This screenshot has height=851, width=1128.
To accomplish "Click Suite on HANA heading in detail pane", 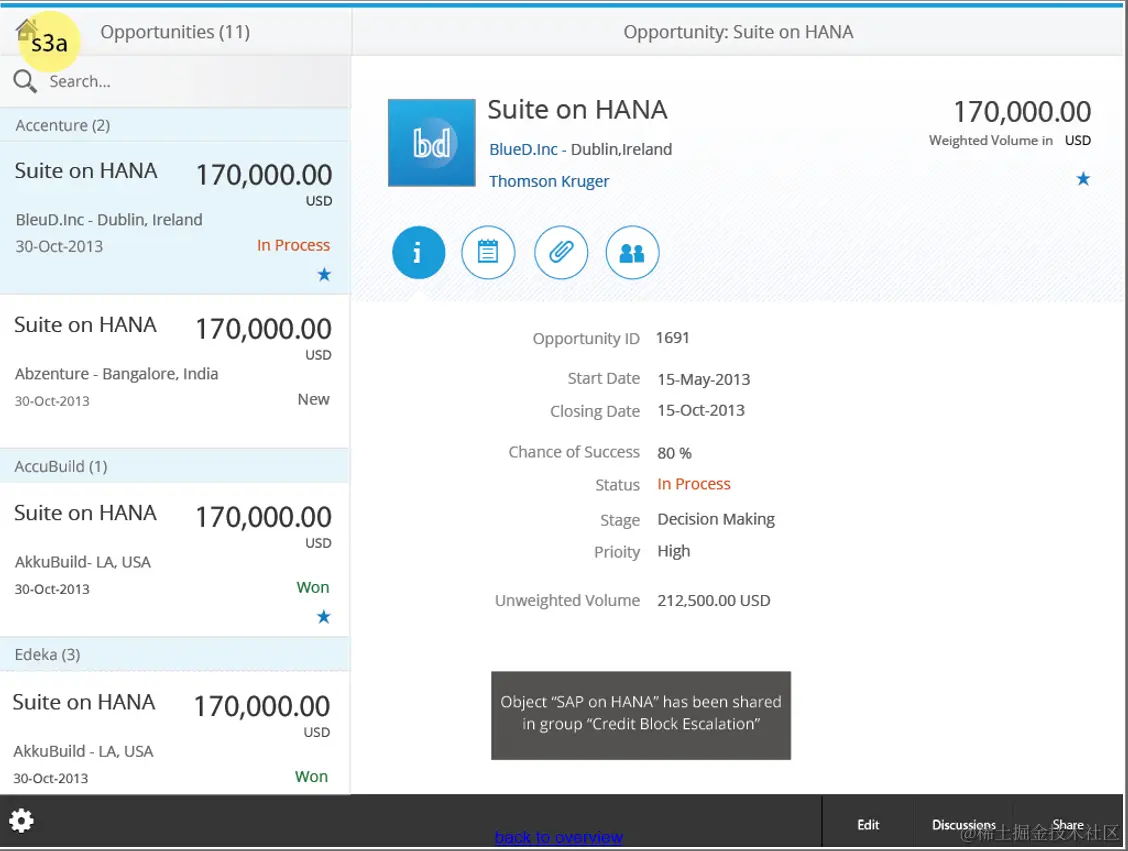I will [x=577, y=109].
